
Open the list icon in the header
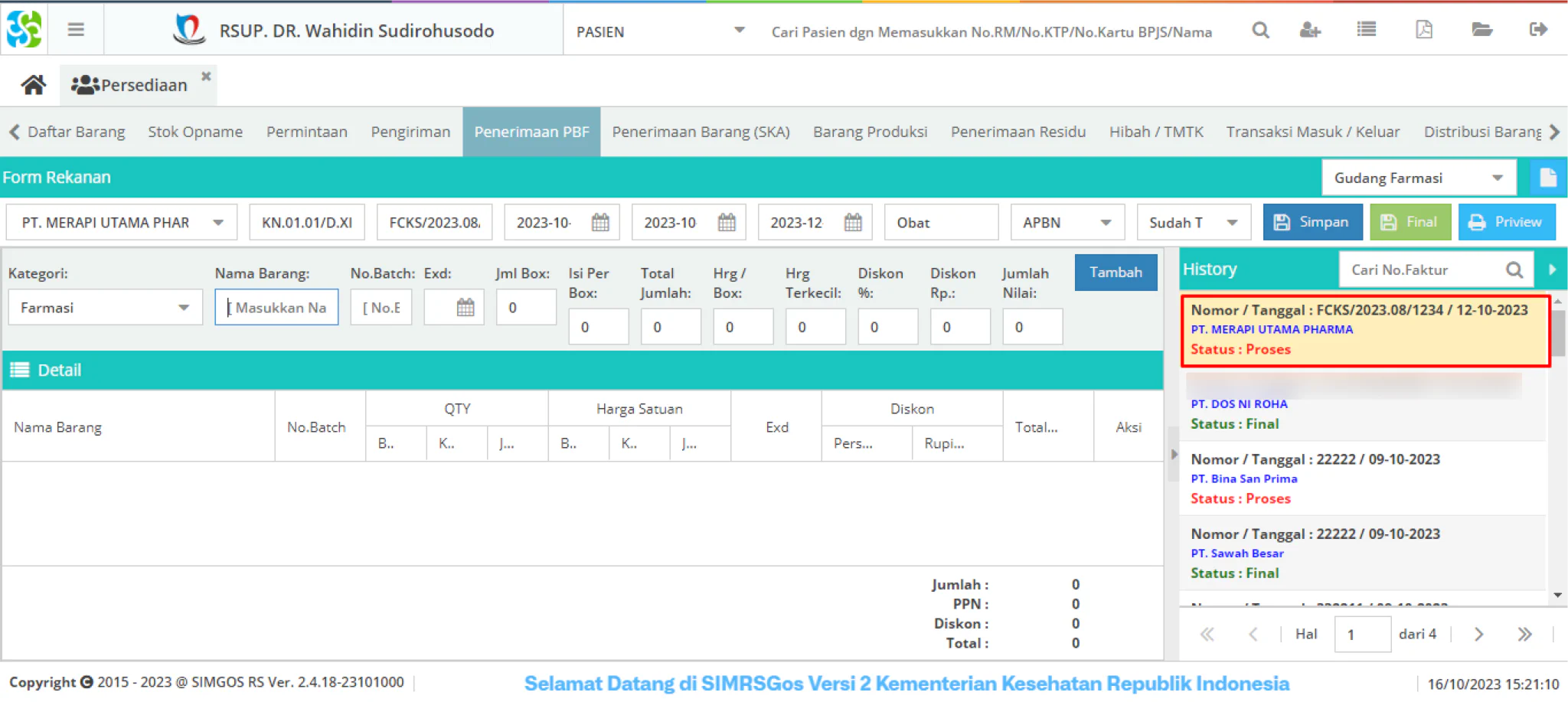coord(1367,30)
